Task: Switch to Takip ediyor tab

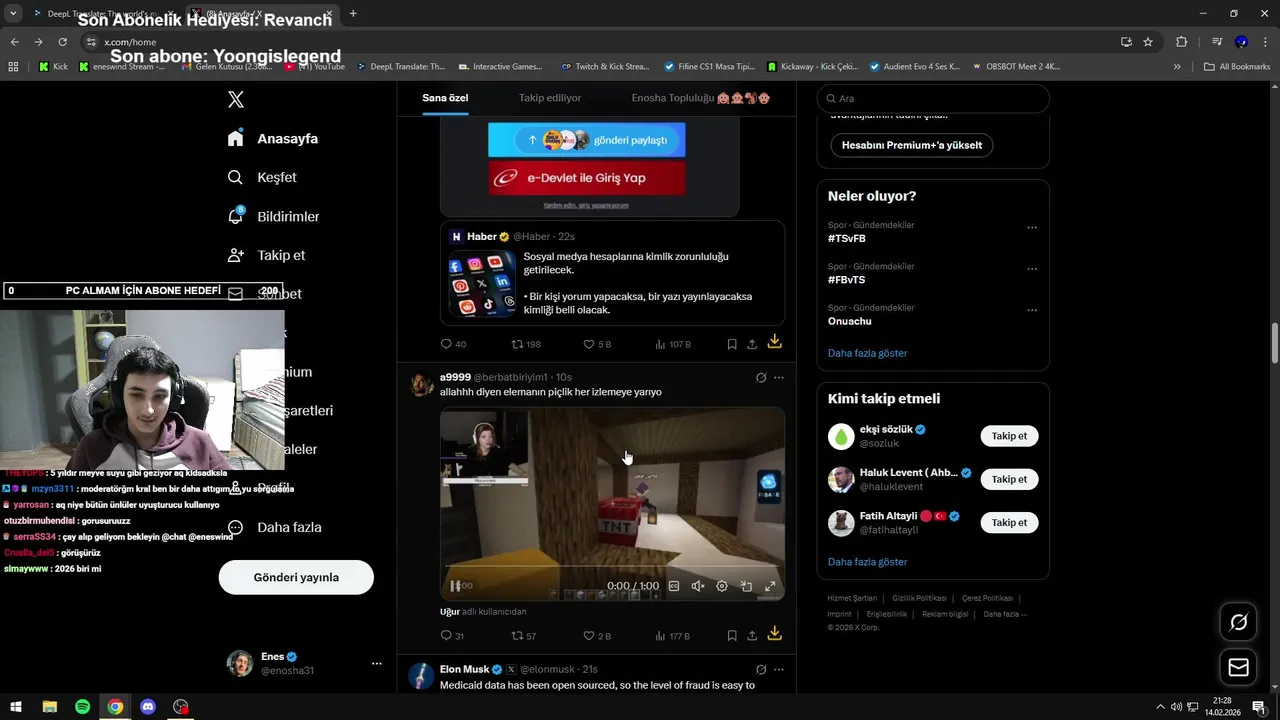Action: (x=550, y=98)
